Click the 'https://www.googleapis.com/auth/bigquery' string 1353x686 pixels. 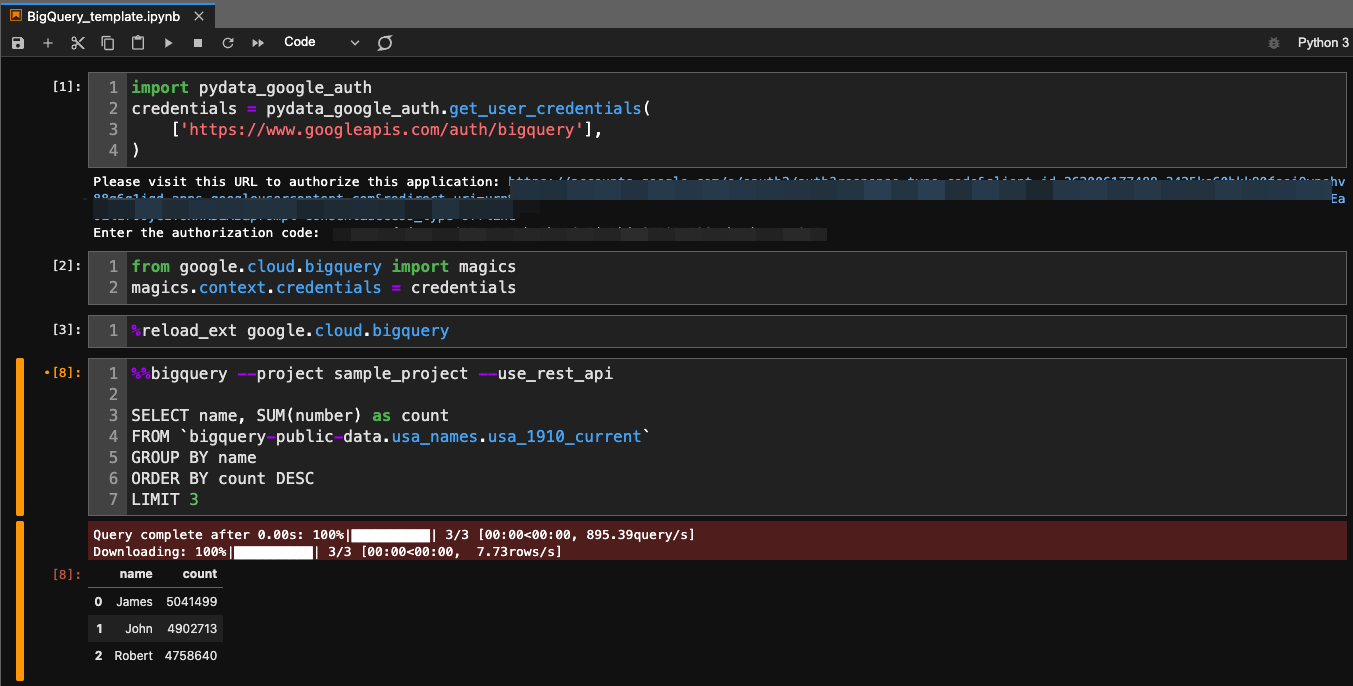pos(381,129)
